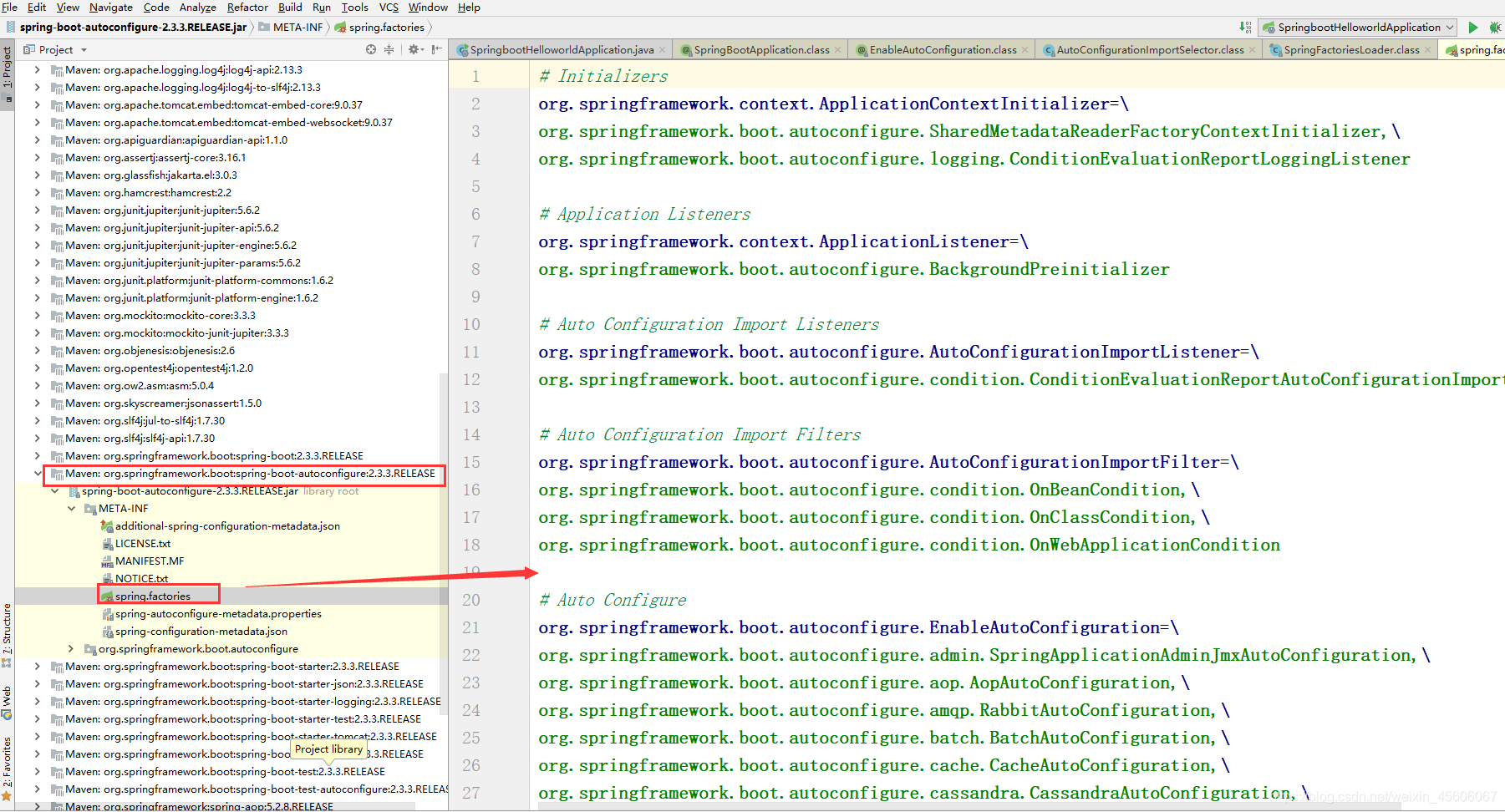Viewport: 1505px width, 812px height.
Task: Start debugging with the bug icon
Action: 1495,28
